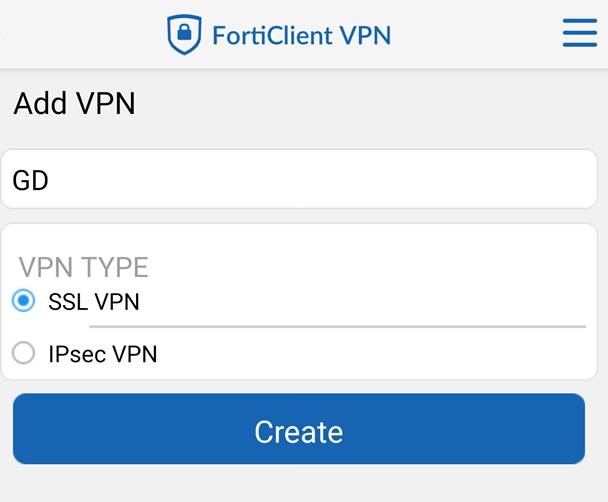Click the top line of the hamburger icon

click(x=580, y=20)
